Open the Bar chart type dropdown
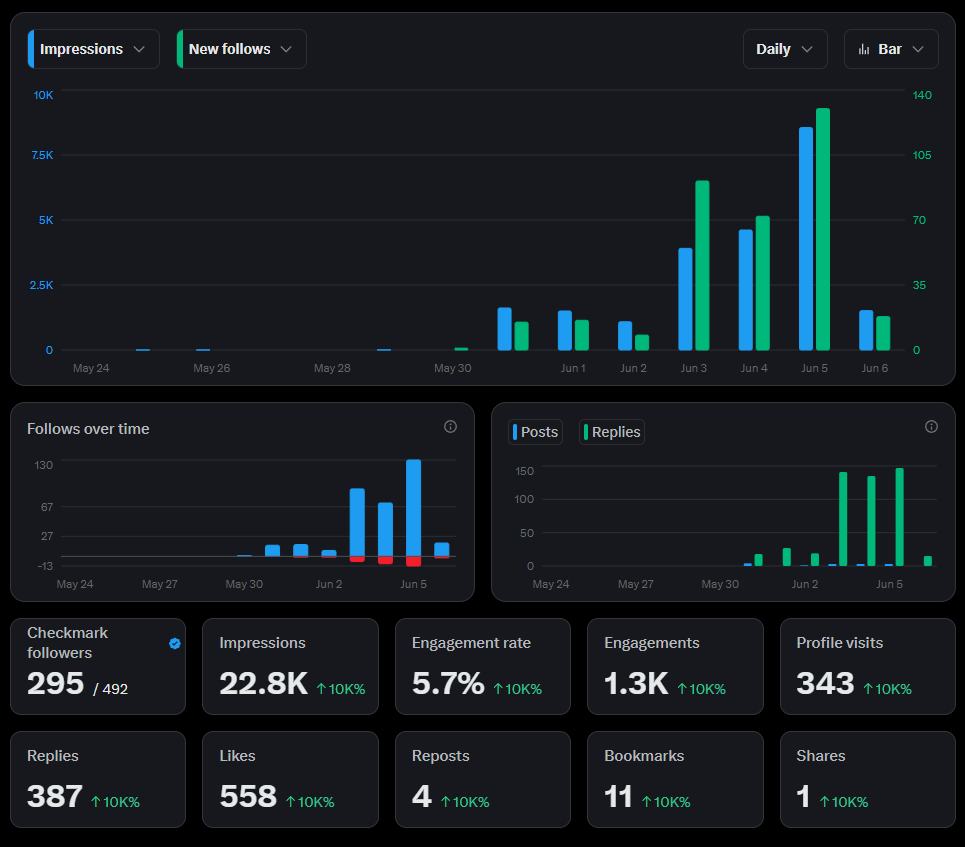This screenshot has width=965, height=847. pyautogui.click(x=891, y=49)
